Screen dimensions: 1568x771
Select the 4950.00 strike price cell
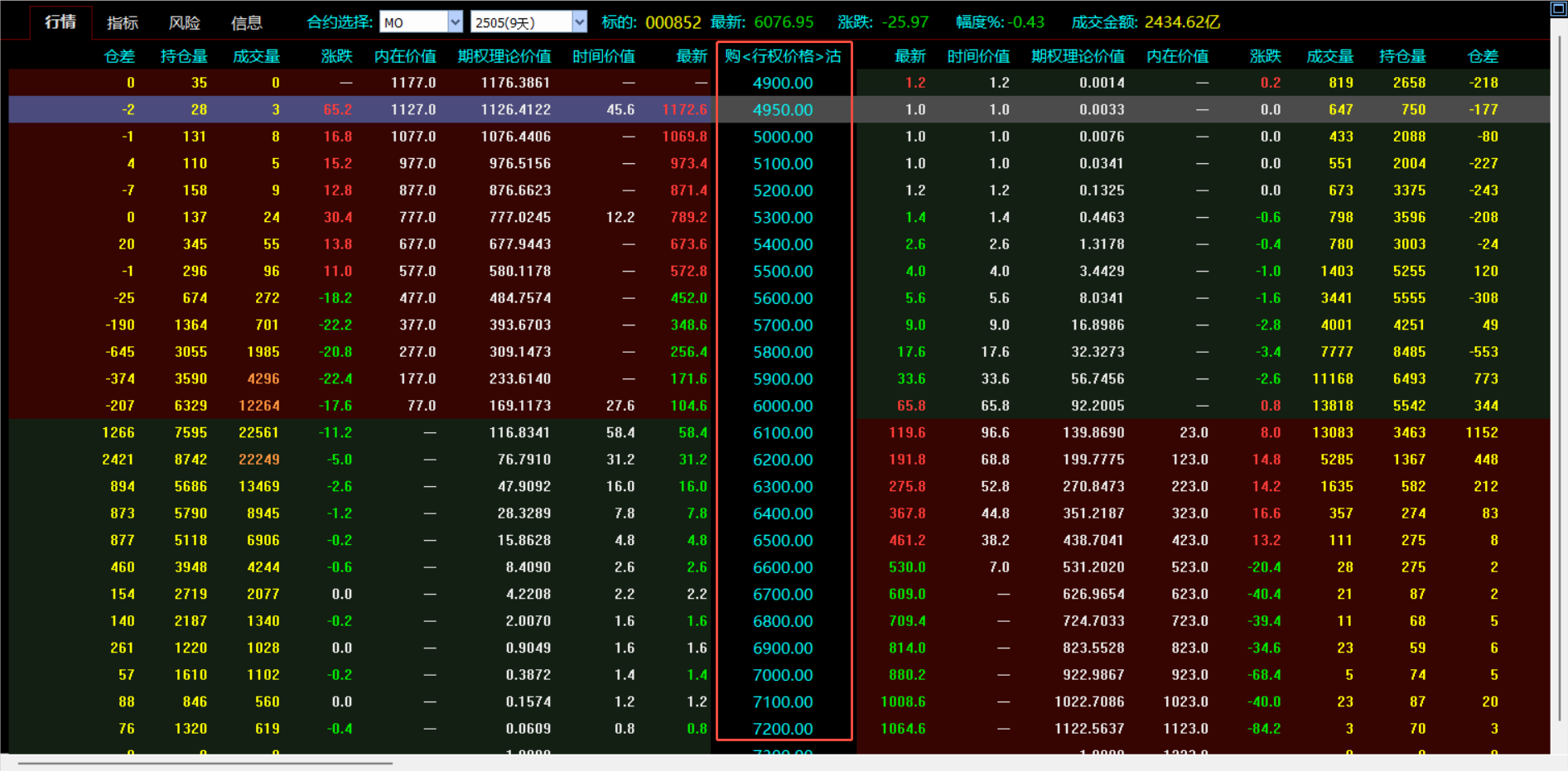click(783, 110)
